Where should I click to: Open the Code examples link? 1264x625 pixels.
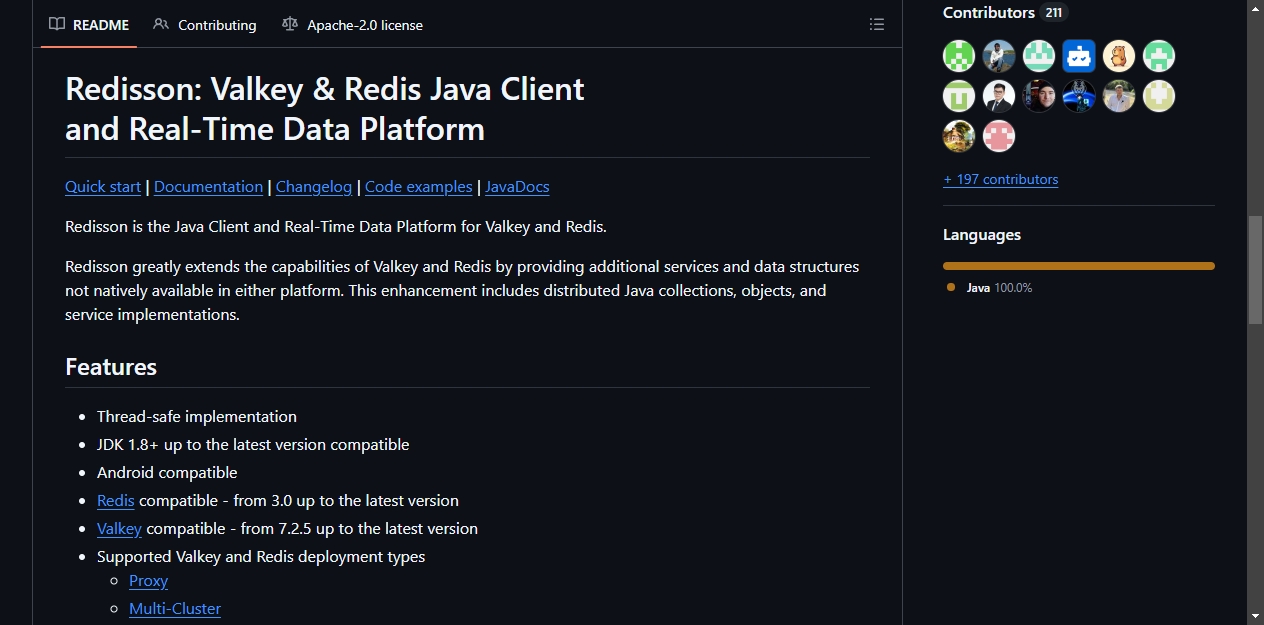pyautogui.click(x=418, y=187)
